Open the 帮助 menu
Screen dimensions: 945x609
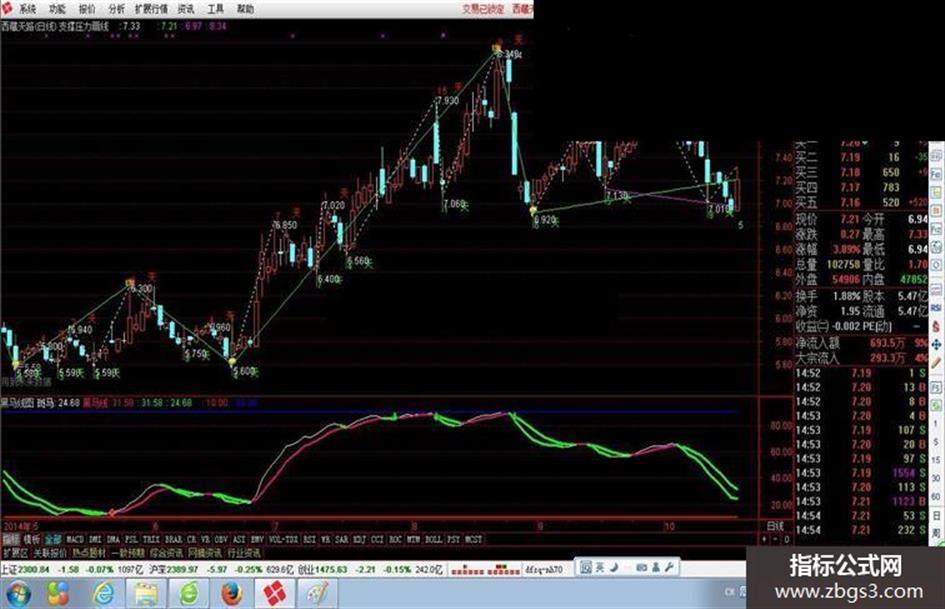coord(245,8)
